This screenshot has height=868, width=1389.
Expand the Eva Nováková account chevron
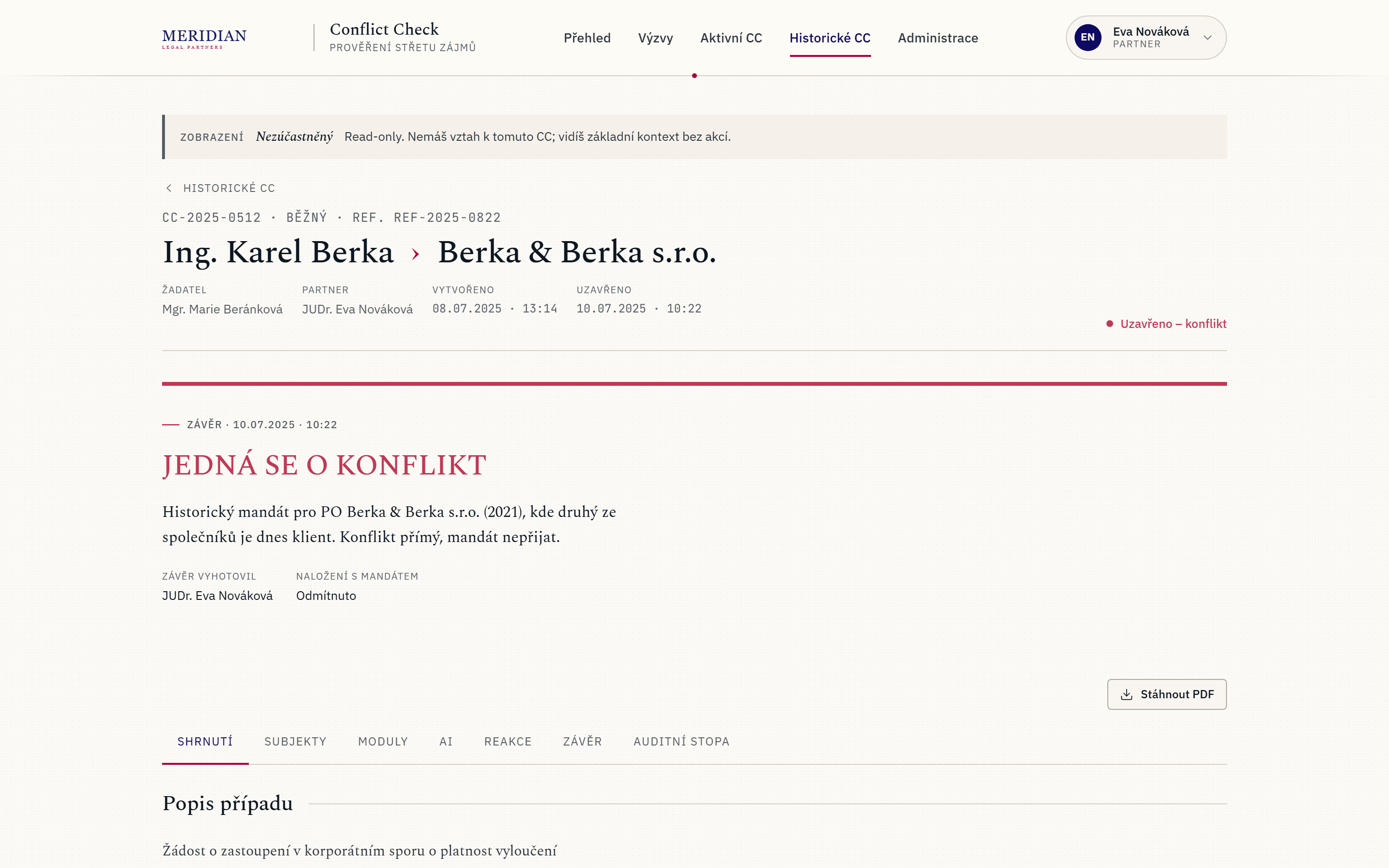click(1207, 38)
